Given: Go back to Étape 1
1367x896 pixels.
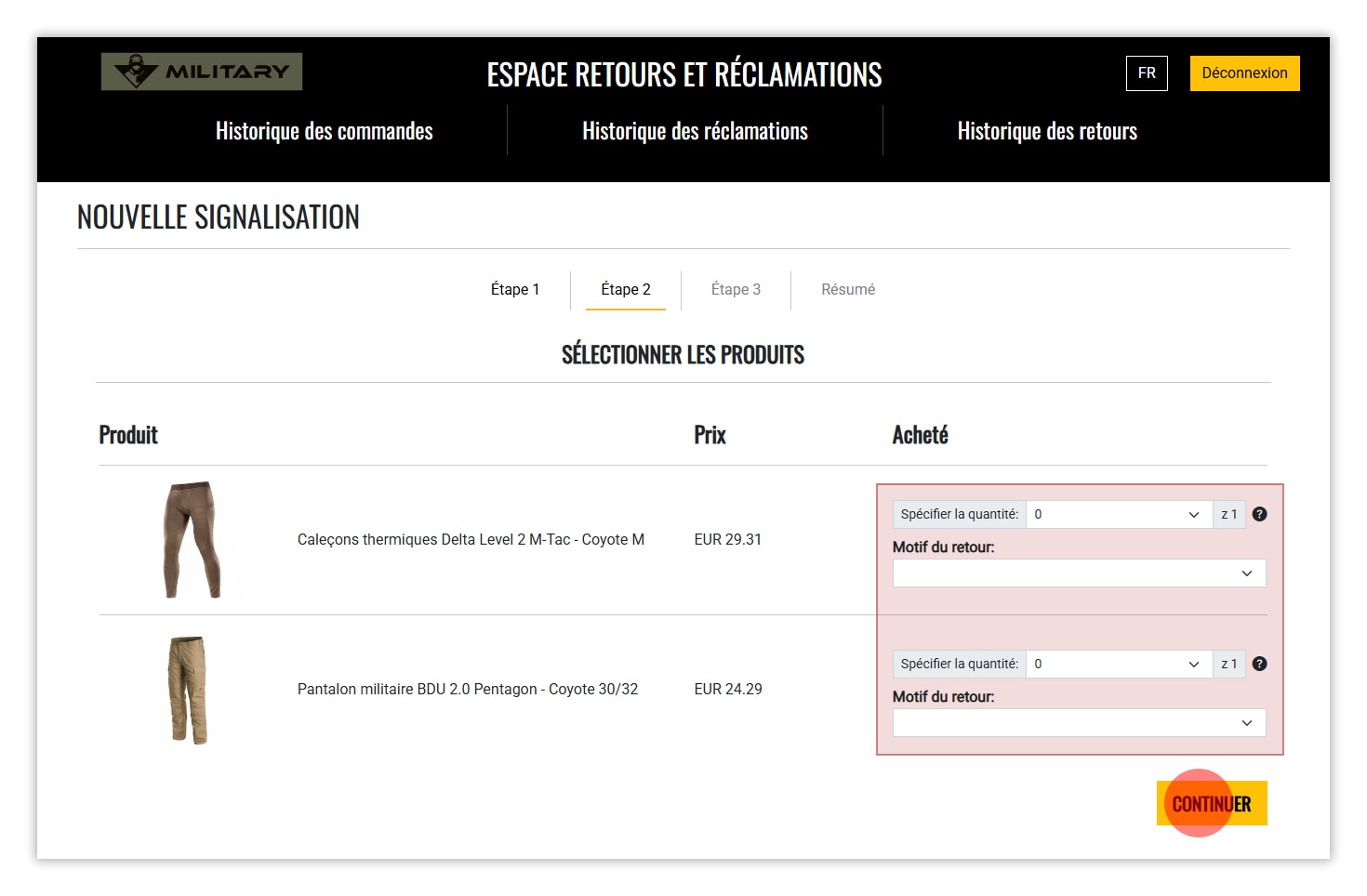Looking at the screenshot, I should [514, 289].
